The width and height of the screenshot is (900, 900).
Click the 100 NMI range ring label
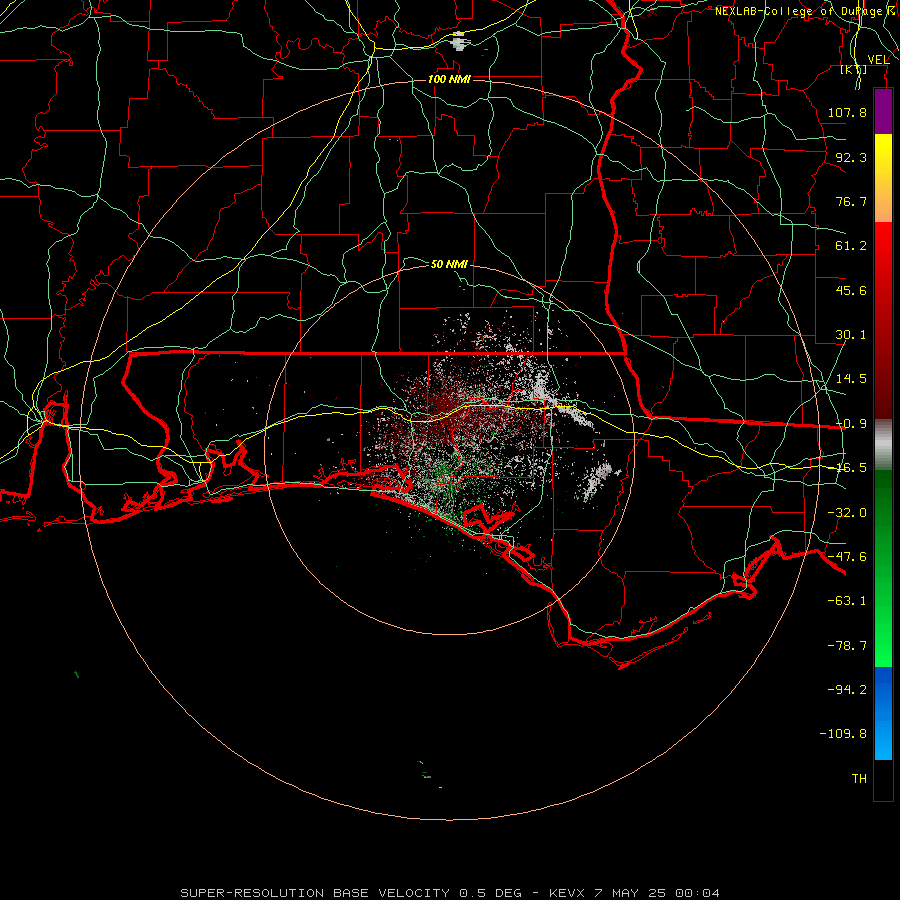click(449, 79)
